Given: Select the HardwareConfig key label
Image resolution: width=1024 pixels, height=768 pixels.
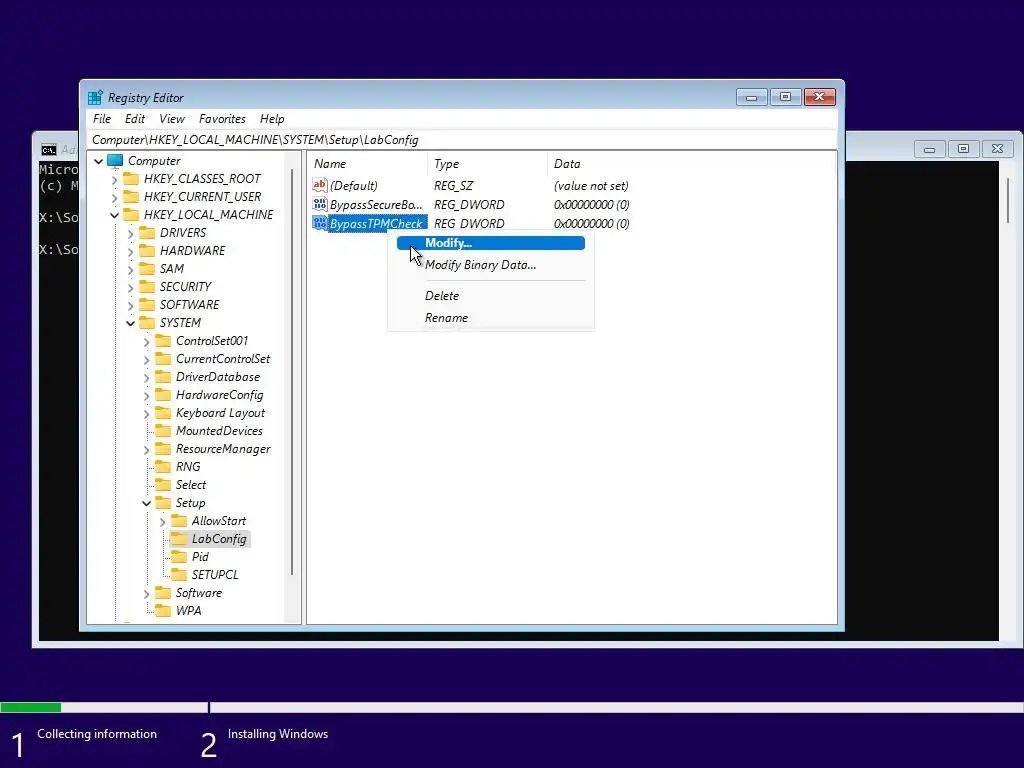Looking at the screenshot, I should 219,395.
